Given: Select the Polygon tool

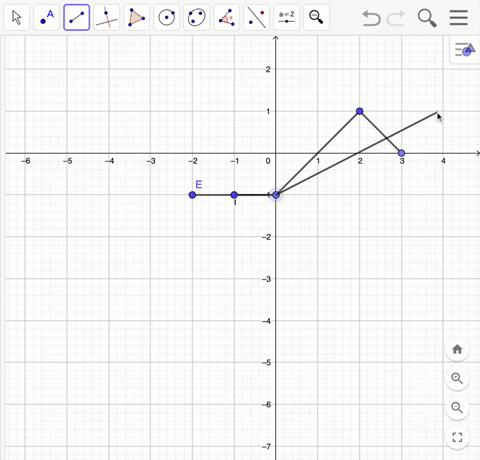Looking at the screenshot, I should (x=137, y=17).
